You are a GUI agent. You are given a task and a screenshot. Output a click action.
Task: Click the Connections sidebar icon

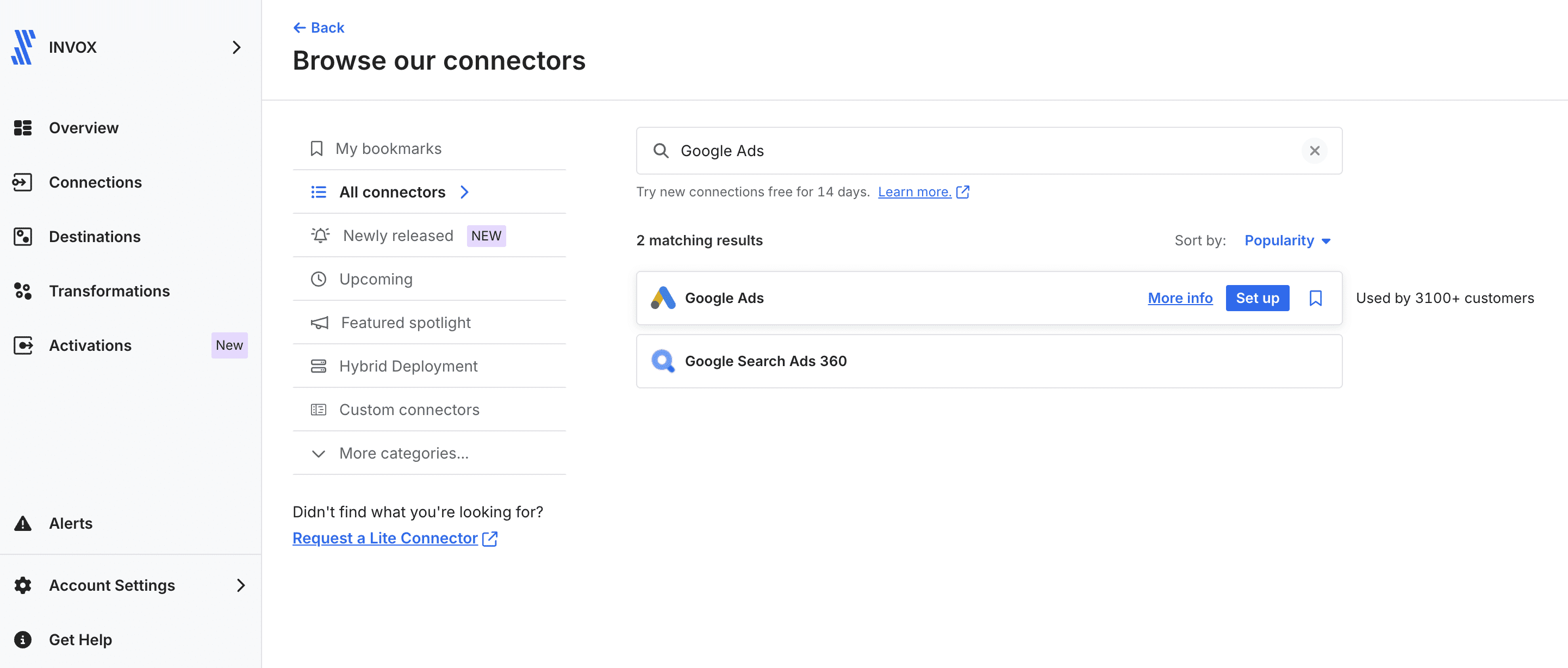[22, 182]
